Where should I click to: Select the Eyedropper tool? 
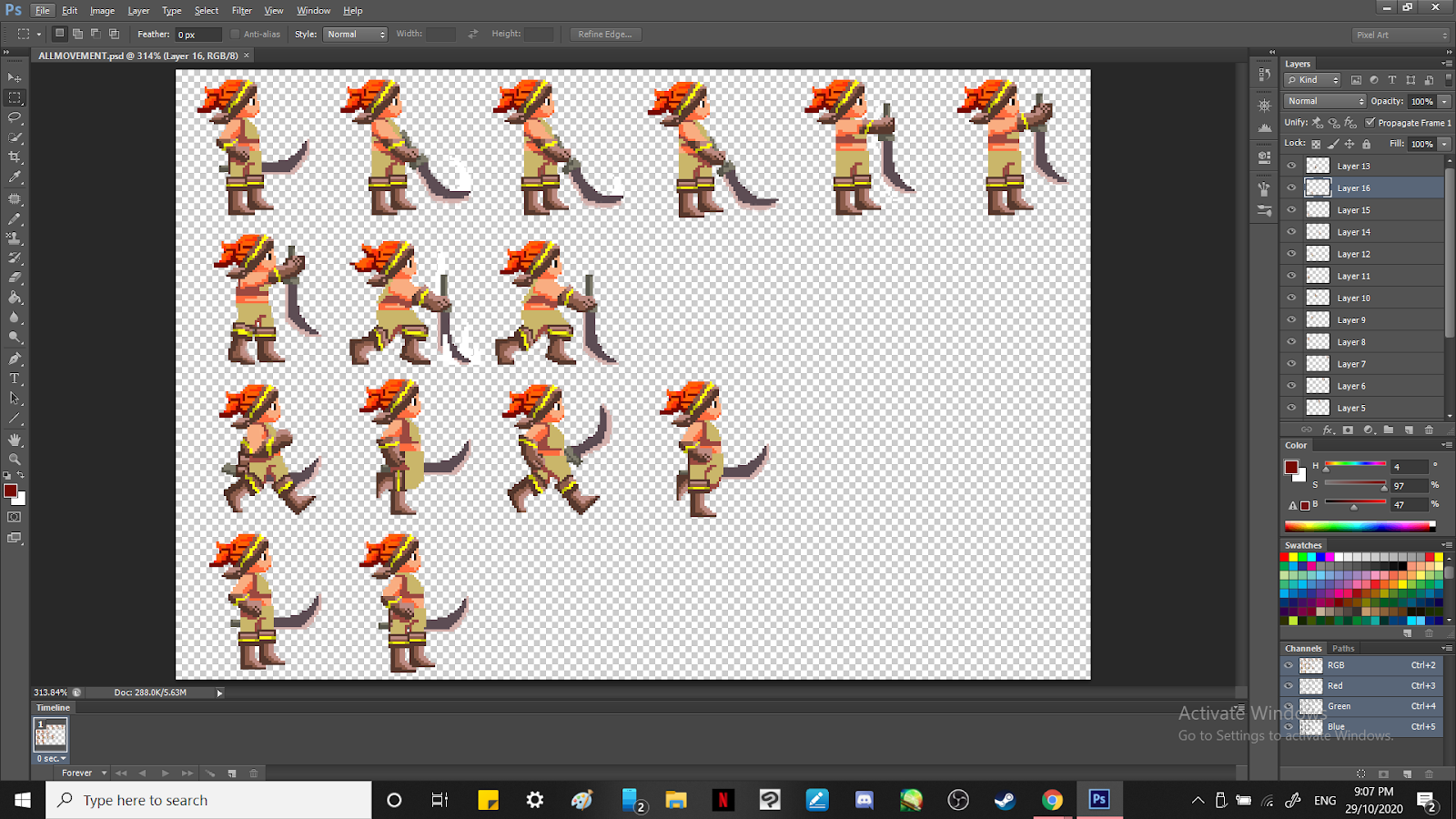(x=15, y=177)
